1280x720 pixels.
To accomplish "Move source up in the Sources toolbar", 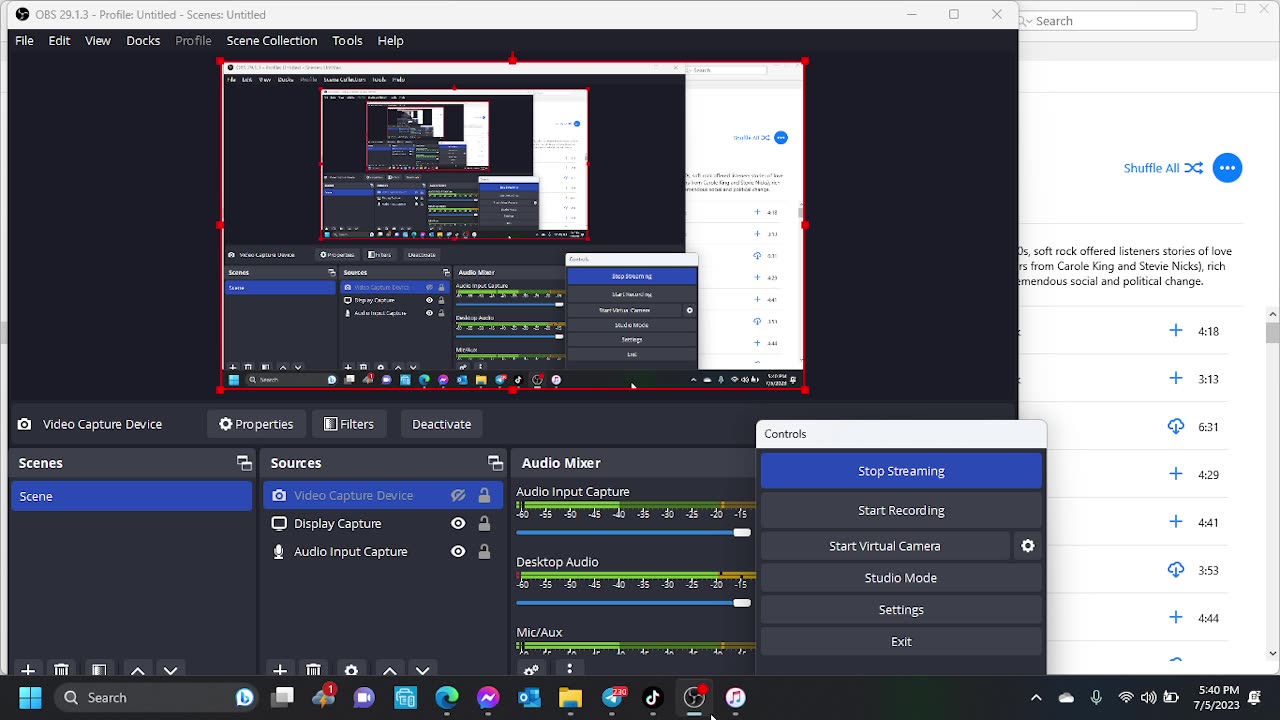I will pyautogui.click(x=389, y=670).
